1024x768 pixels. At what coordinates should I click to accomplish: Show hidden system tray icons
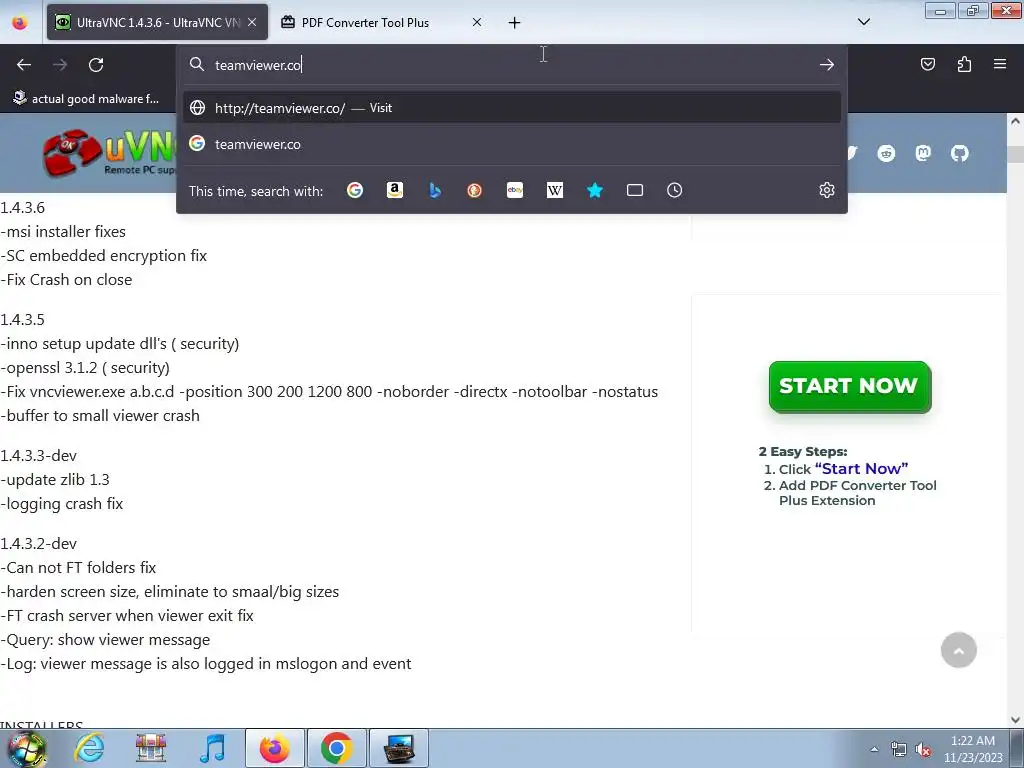[x=874, y=750]
